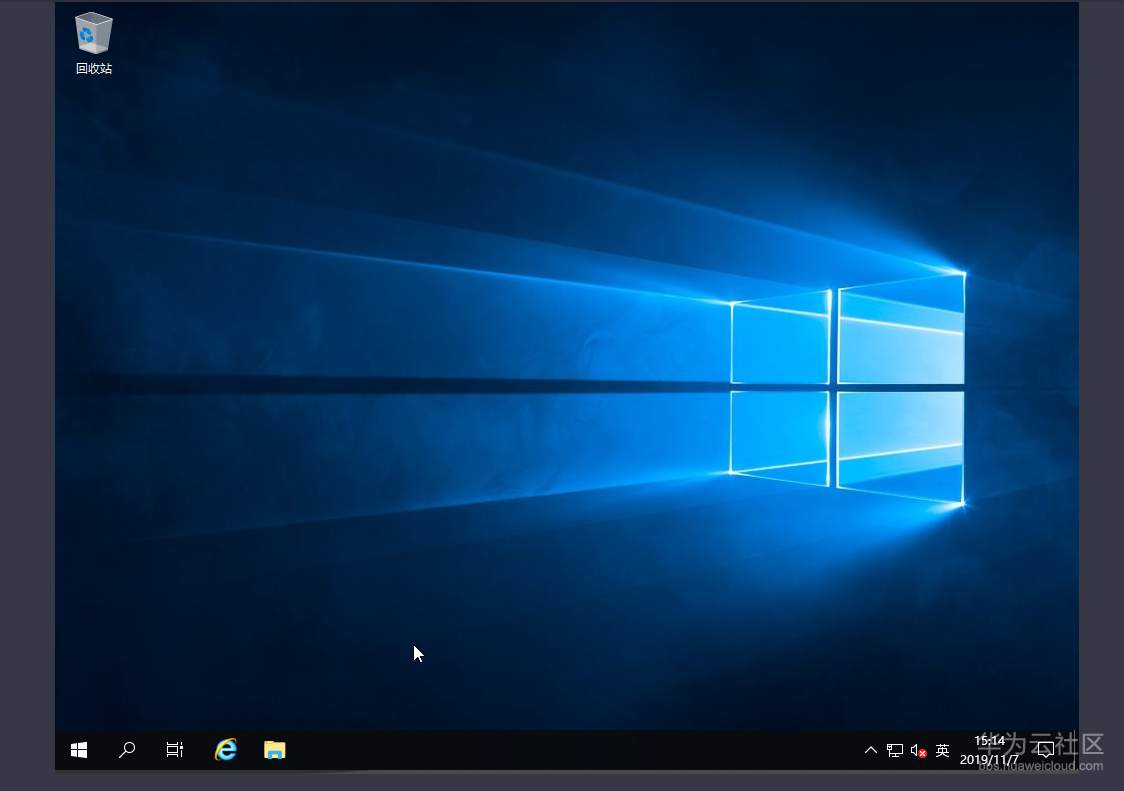Launch Internet Explorer from the taskbar
This screenshot has height=791, width=1124.
(x=226, y=749)
